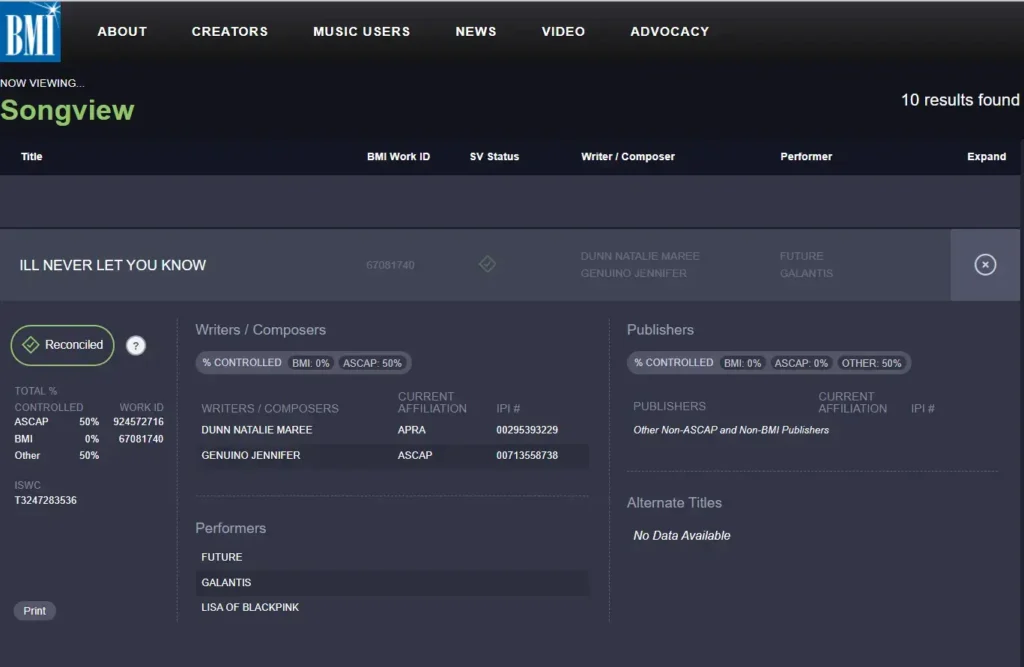Click the Expand column header
Image resolution: width=1024 pixels, height=667 pixels.
tap(986, 157)
